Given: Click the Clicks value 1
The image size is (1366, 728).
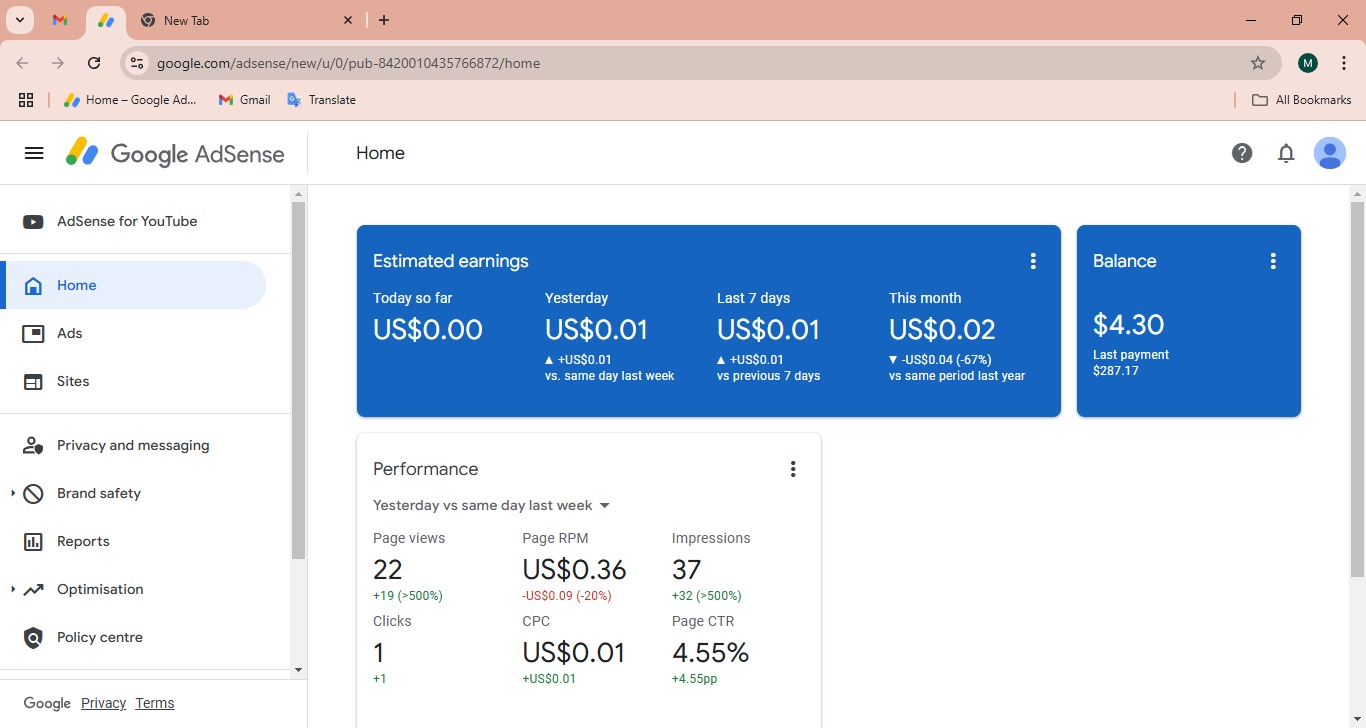Looking at the screenshot, I should tap(379, 653).
